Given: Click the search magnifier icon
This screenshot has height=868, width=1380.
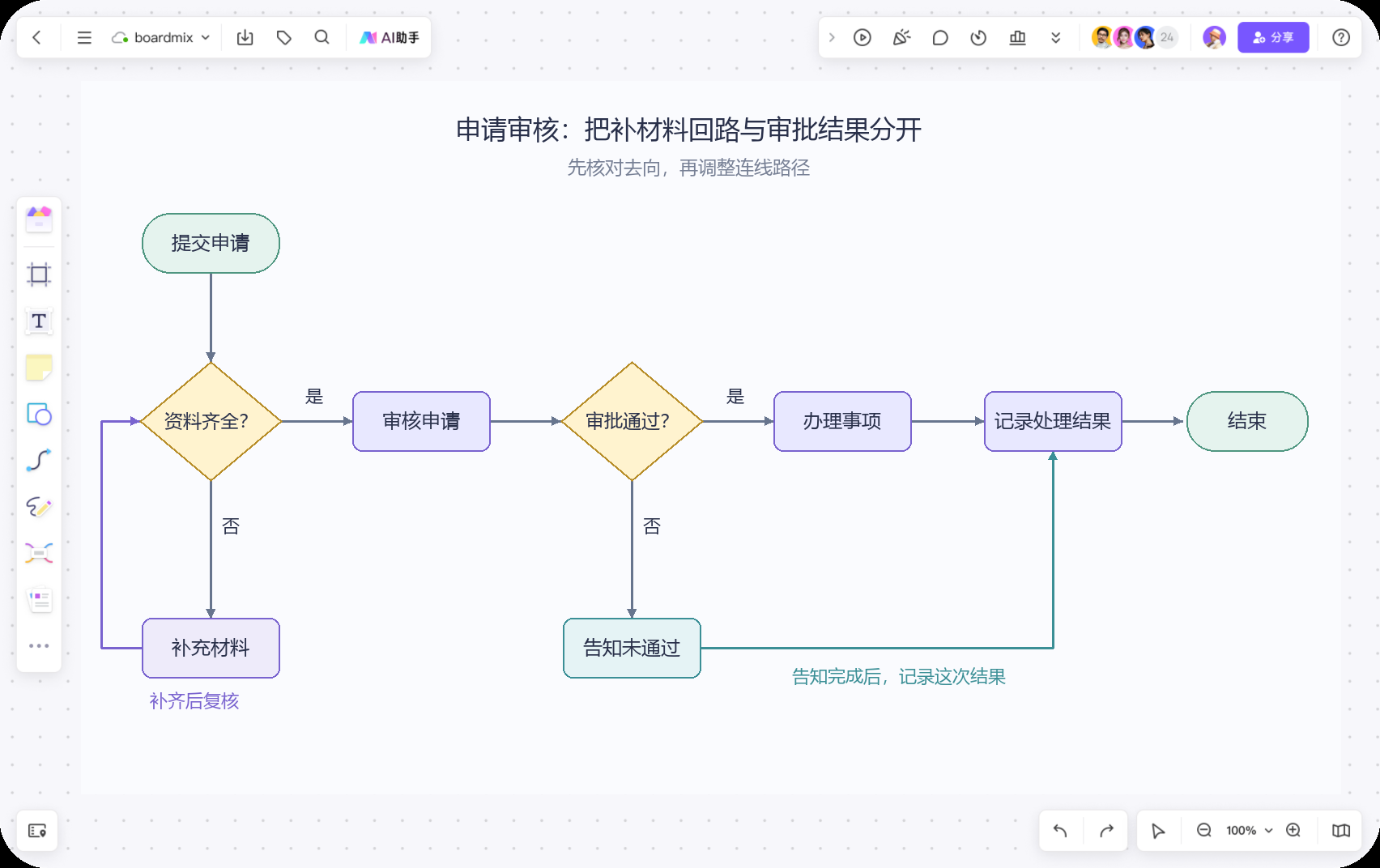Looking at the screenshot, I should click(322, 37).
